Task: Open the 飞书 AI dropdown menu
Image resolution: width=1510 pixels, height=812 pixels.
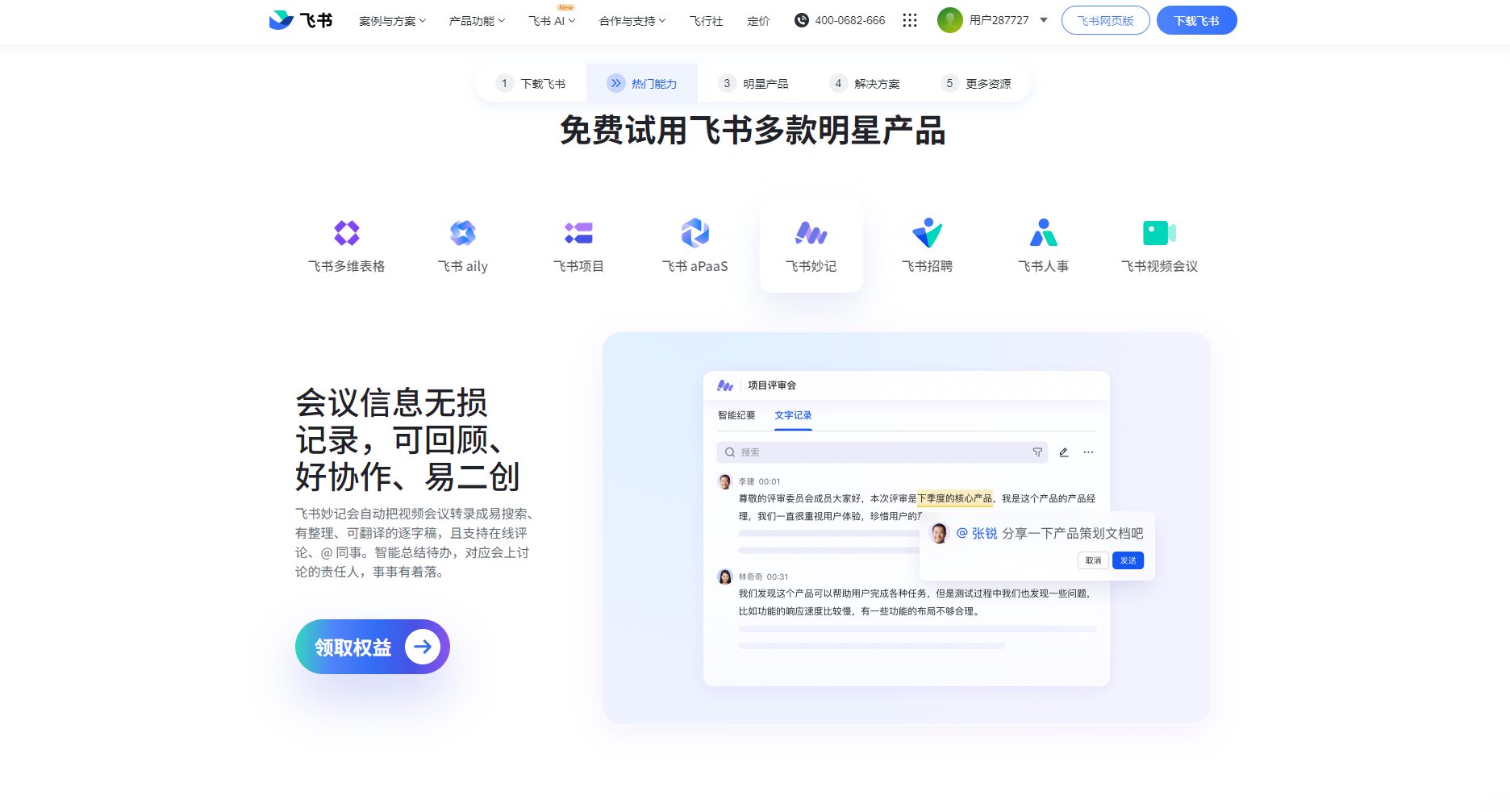Action: click(552, 21)
